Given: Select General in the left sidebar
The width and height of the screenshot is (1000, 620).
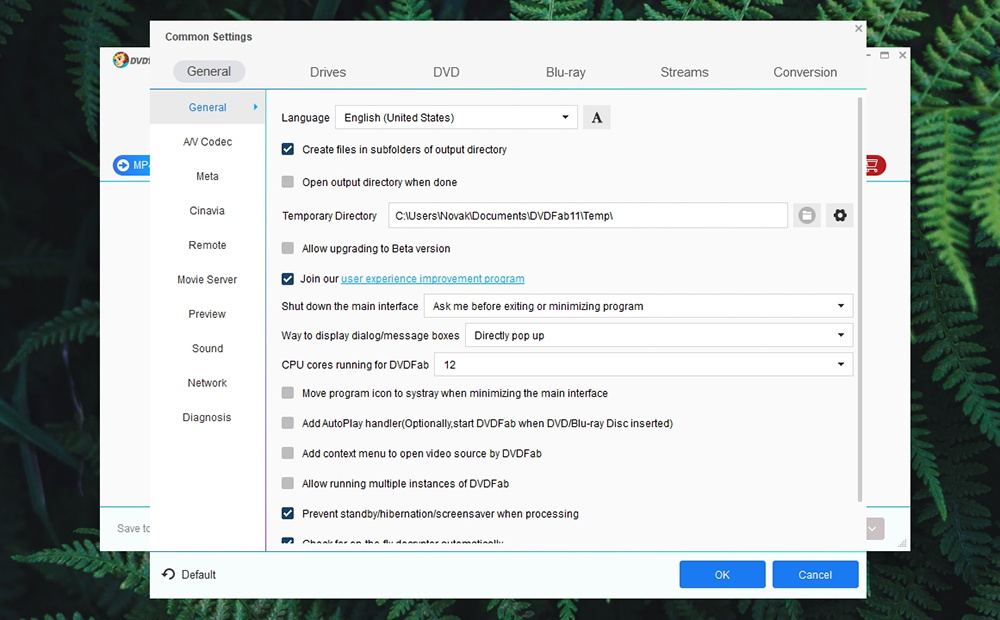Looking at the screenshot, I should (x=207, y=107).
